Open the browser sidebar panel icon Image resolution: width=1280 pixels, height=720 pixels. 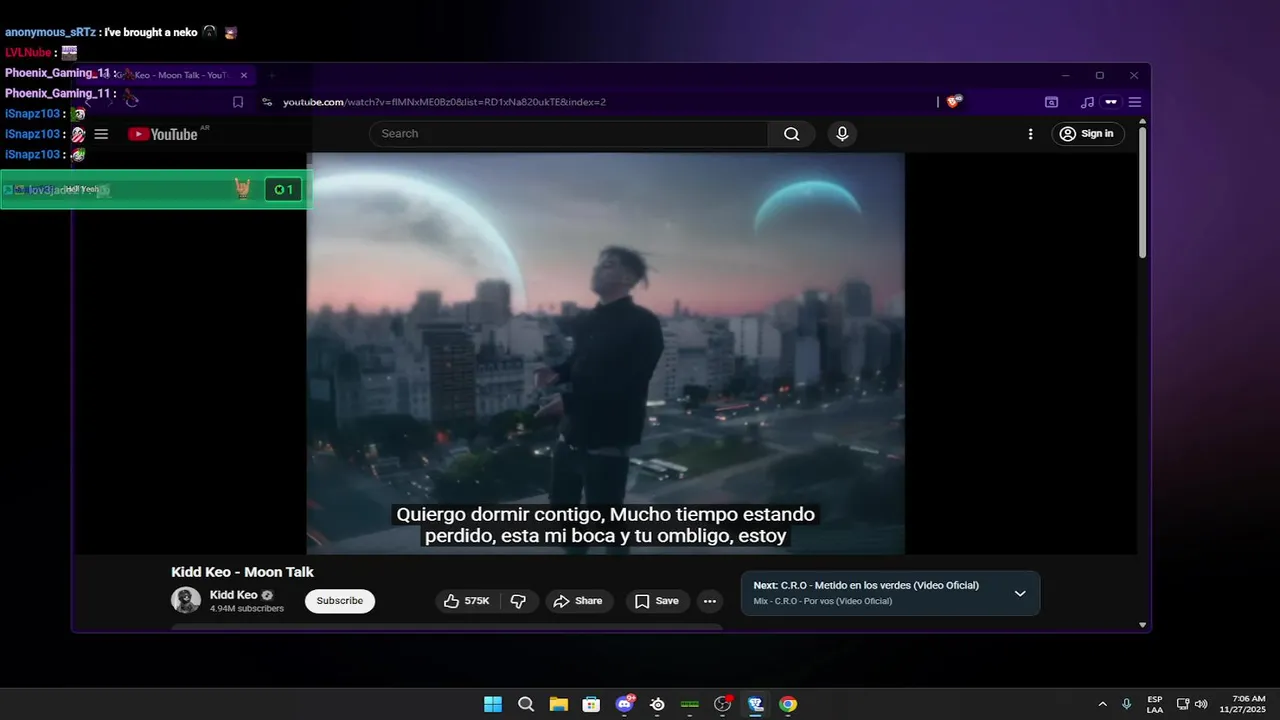pos(1051,102)
